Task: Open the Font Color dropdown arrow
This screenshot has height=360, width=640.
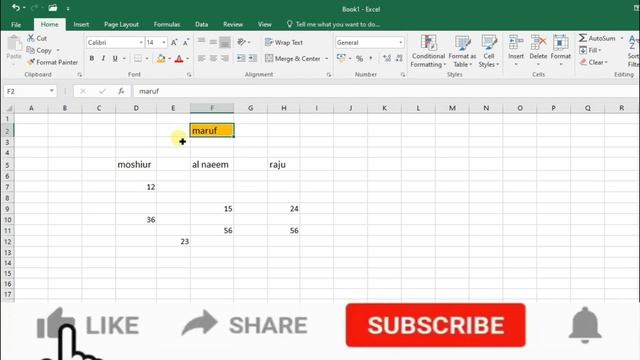Action: 188,59
